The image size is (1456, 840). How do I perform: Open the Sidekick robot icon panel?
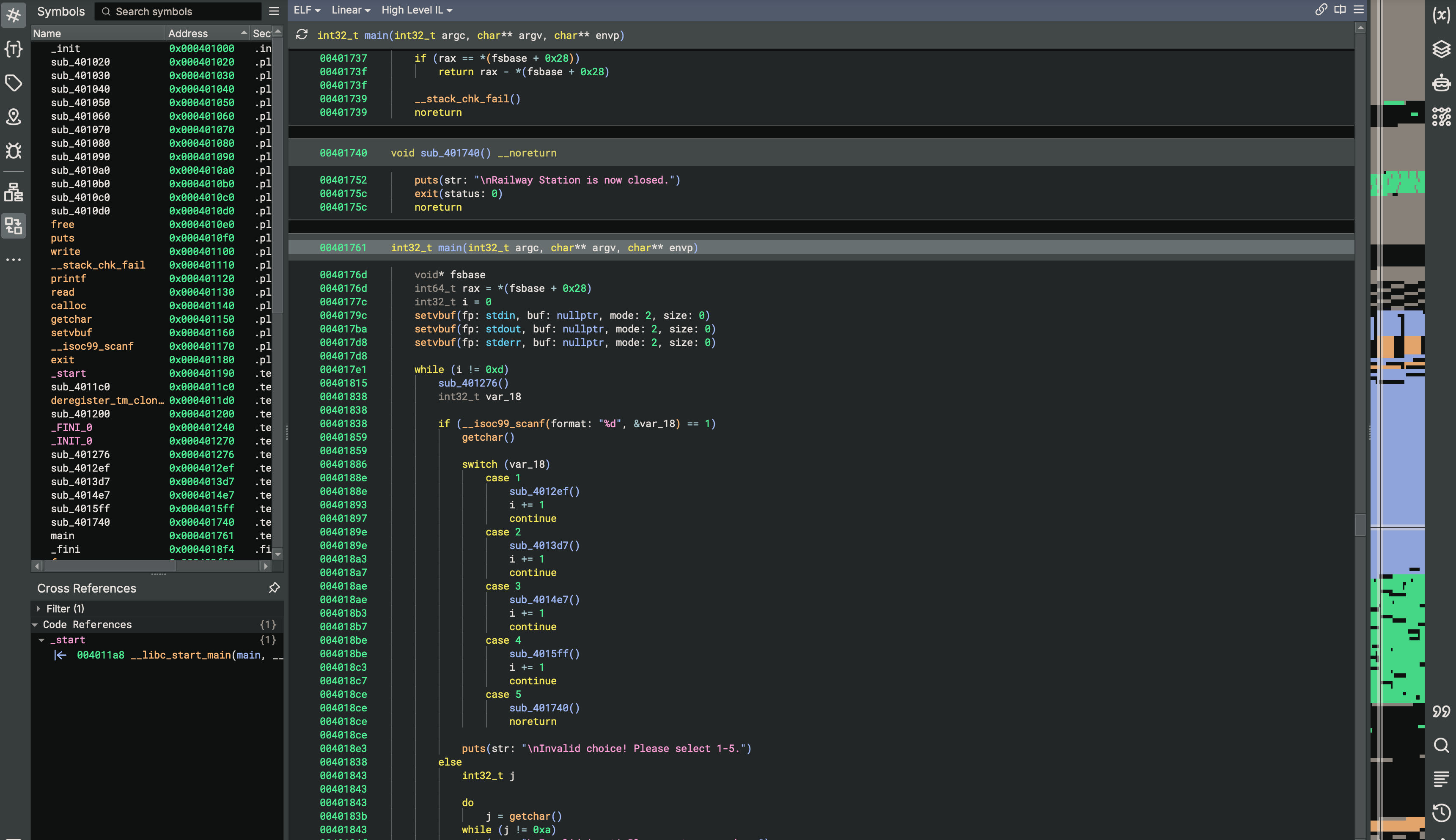click(x=1441, y=83)
